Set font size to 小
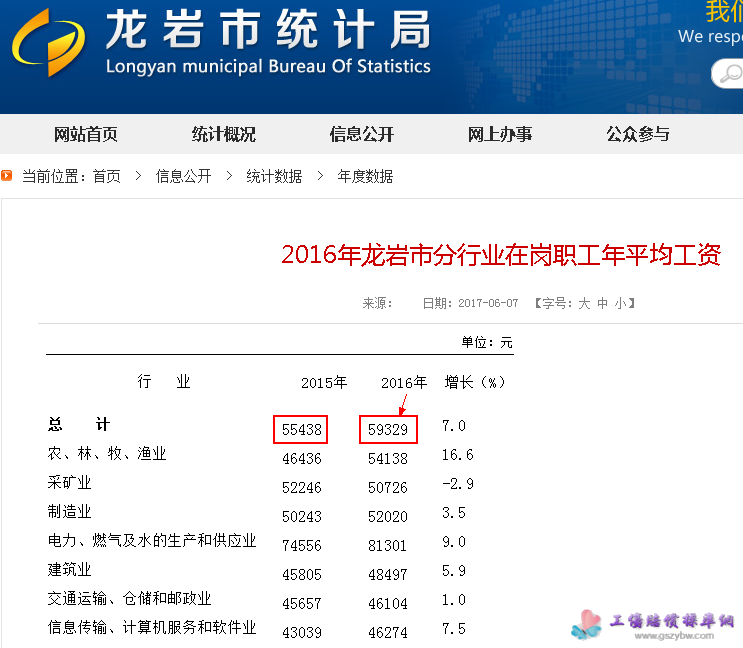Screen dimensions: 743x648 [620, 303]
